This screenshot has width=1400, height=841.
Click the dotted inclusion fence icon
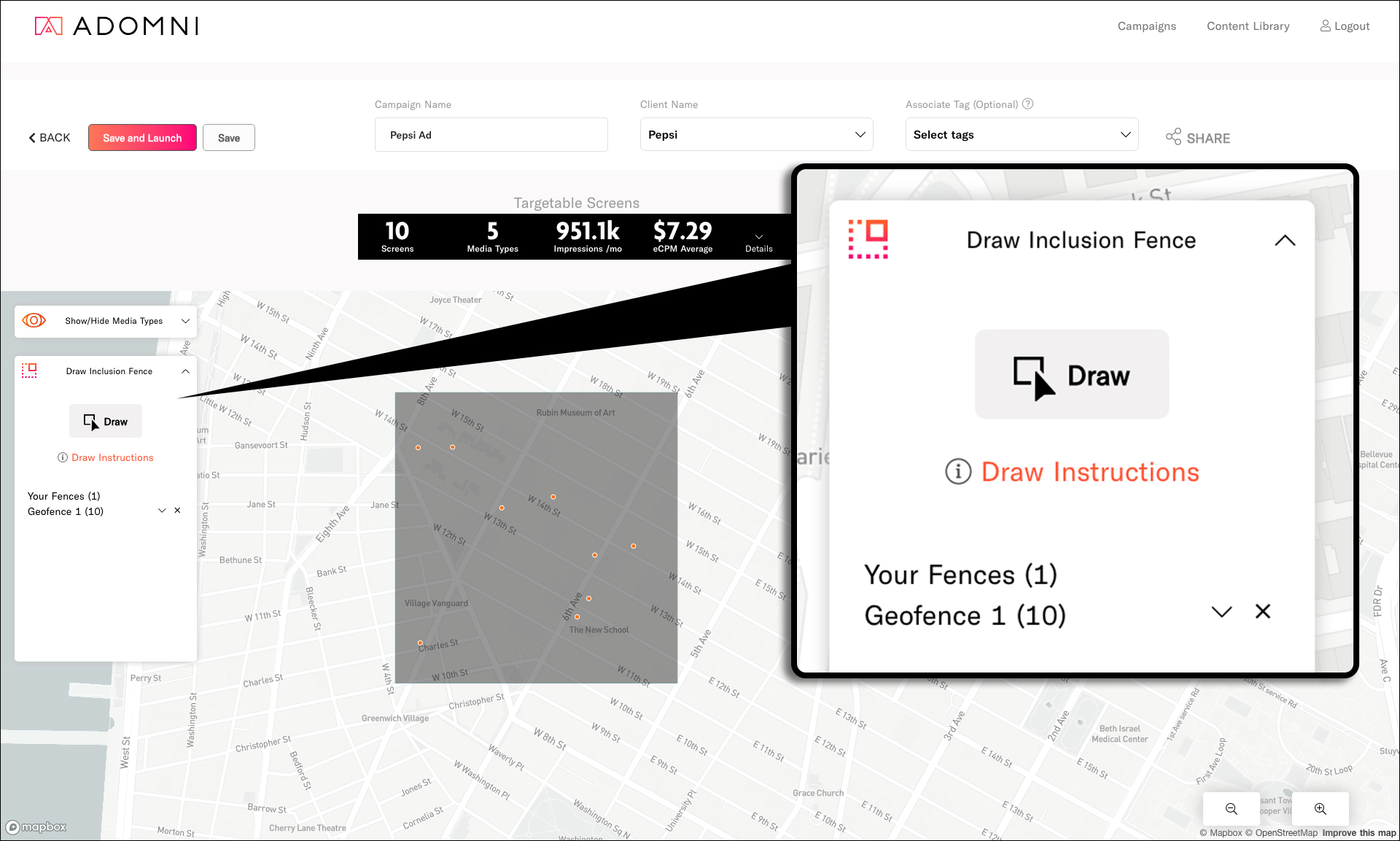[29, 371]
